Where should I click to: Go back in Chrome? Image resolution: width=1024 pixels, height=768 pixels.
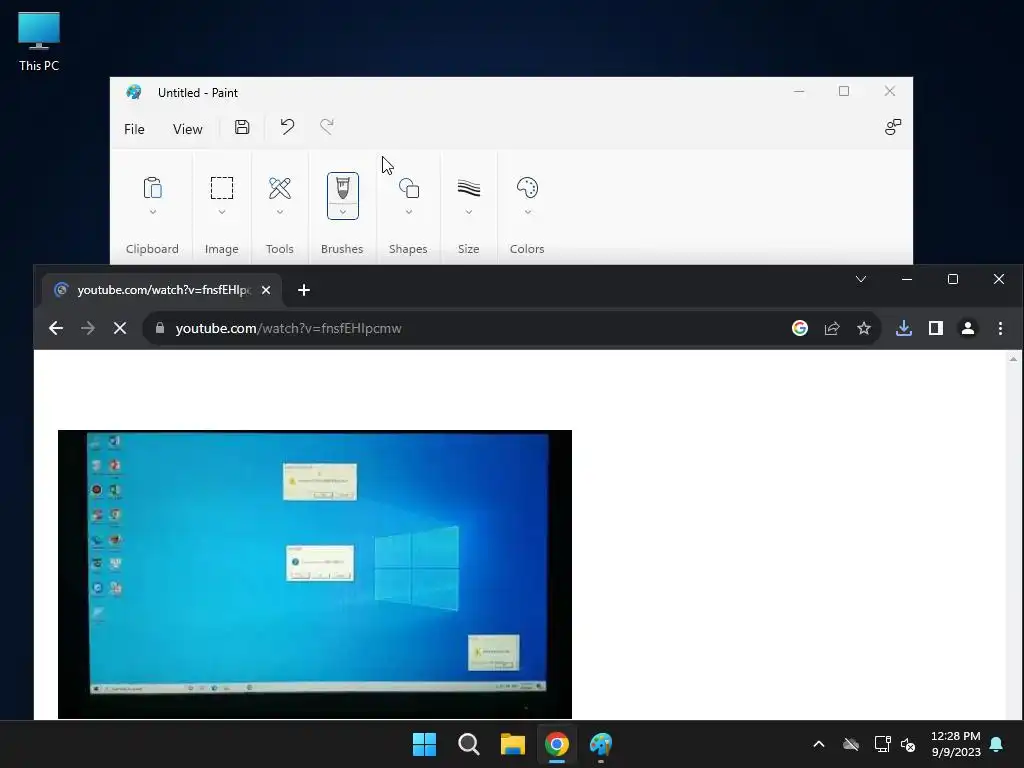(x=56, y=328)
